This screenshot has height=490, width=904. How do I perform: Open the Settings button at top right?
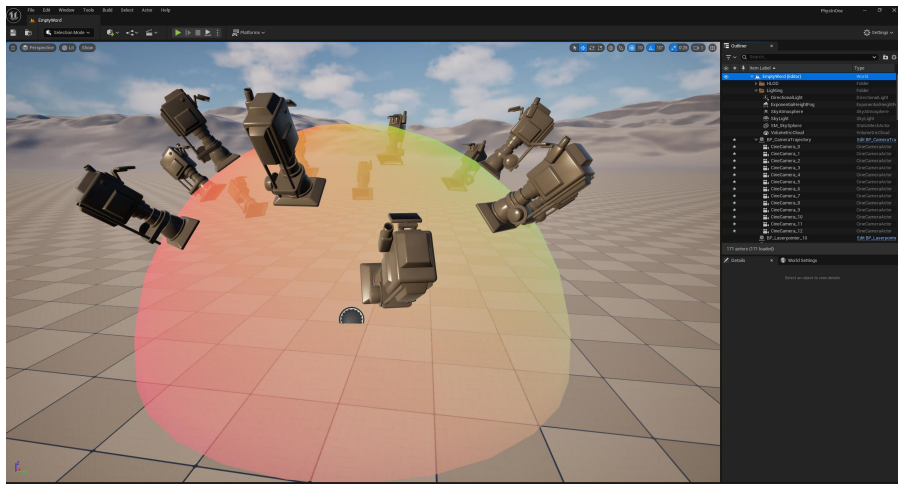[878, 33]
